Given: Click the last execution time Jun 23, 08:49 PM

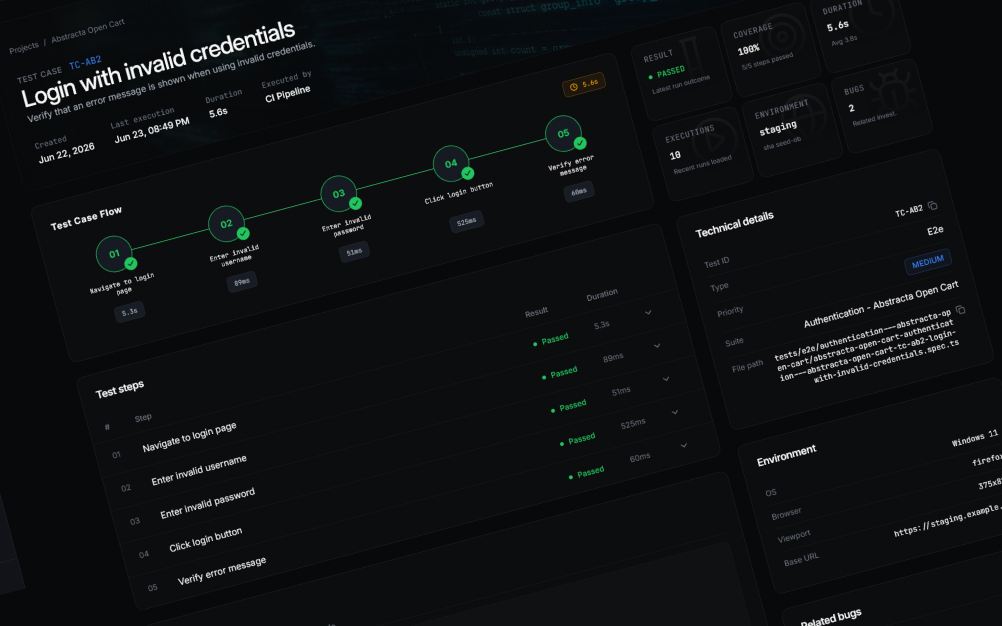Looking at the screenshot, I should coord(152,130).
